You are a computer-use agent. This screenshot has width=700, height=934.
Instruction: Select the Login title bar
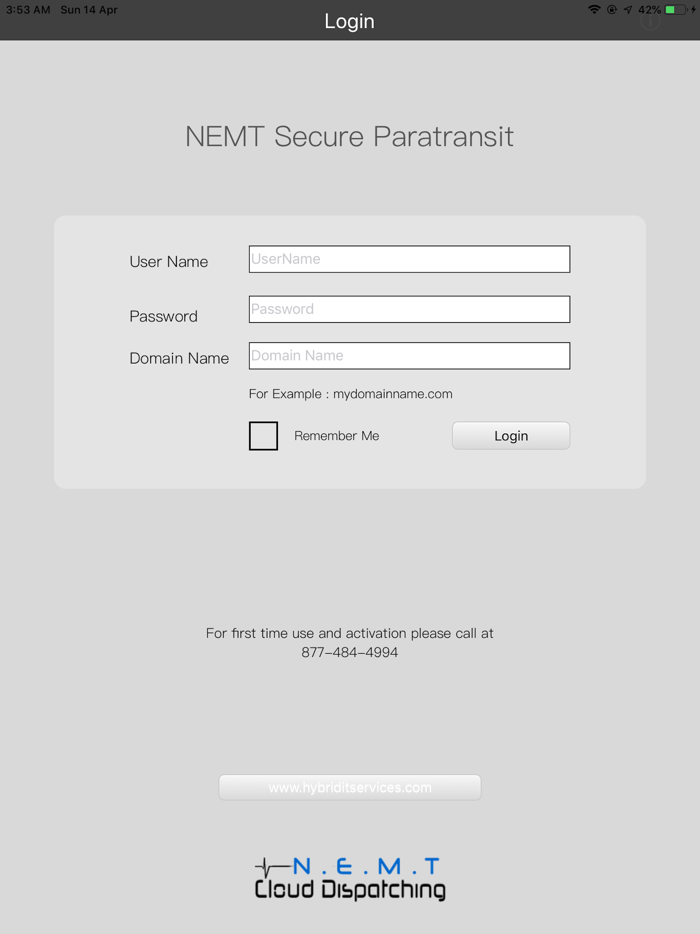pyautogui.click(x=349, y=20)
